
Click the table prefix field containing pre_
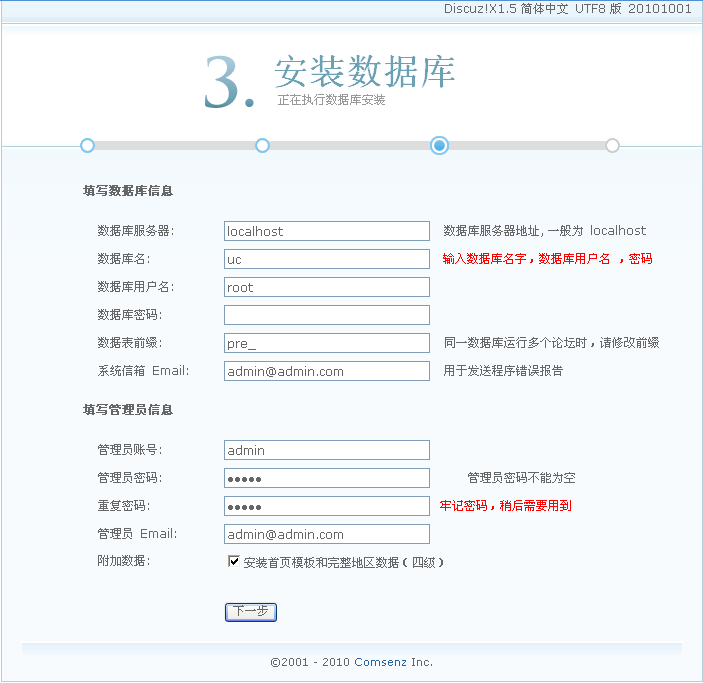click(326, 343)
